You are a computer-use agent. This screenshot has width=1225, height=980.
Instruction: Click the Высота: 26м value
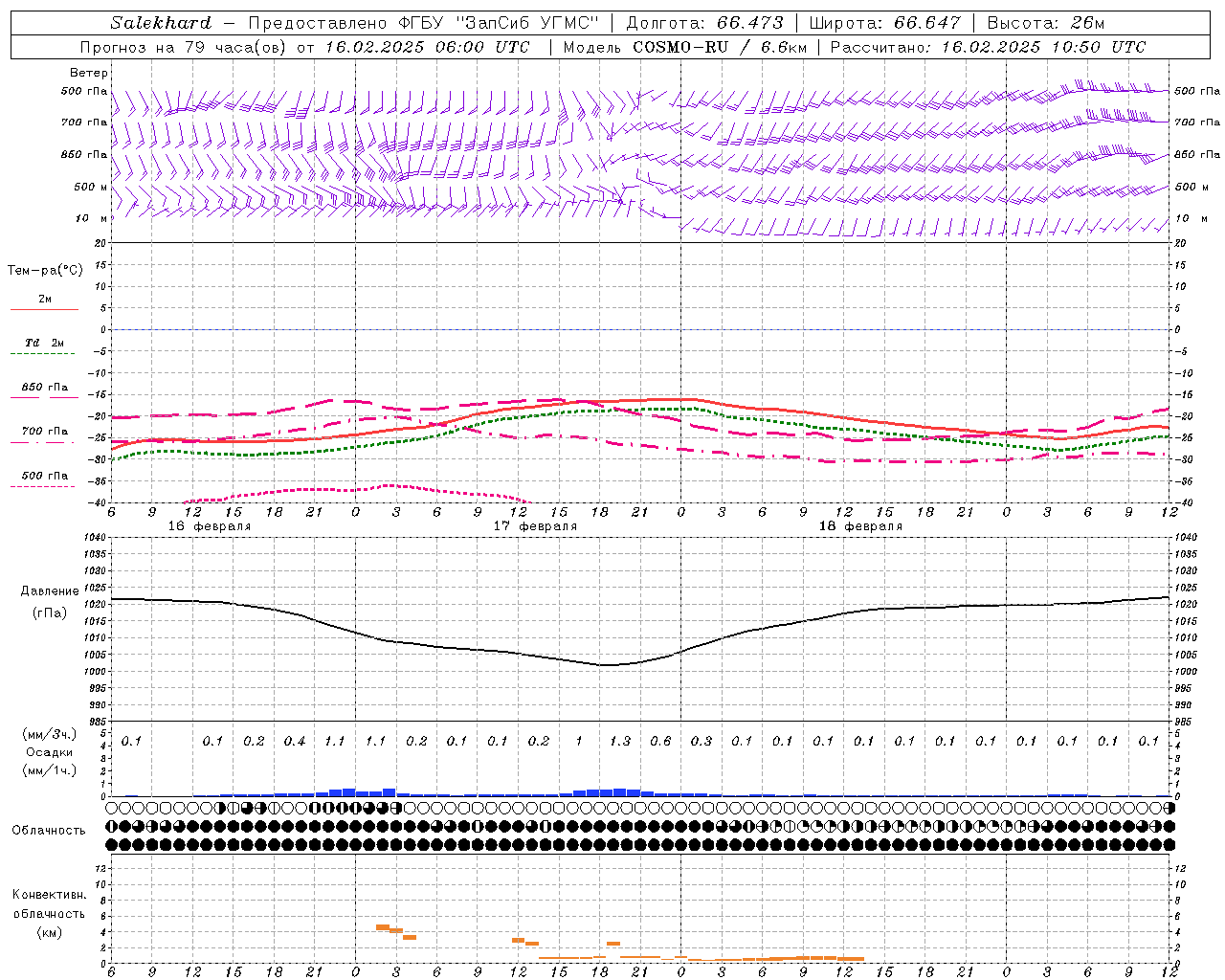pos(1045,23)
